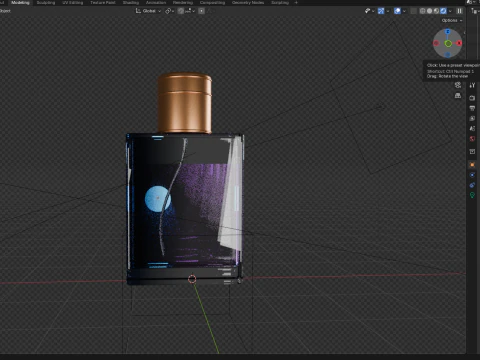Open the Physics properties tab
Viewport: 480px width, 360px height.
pos(472,175)
